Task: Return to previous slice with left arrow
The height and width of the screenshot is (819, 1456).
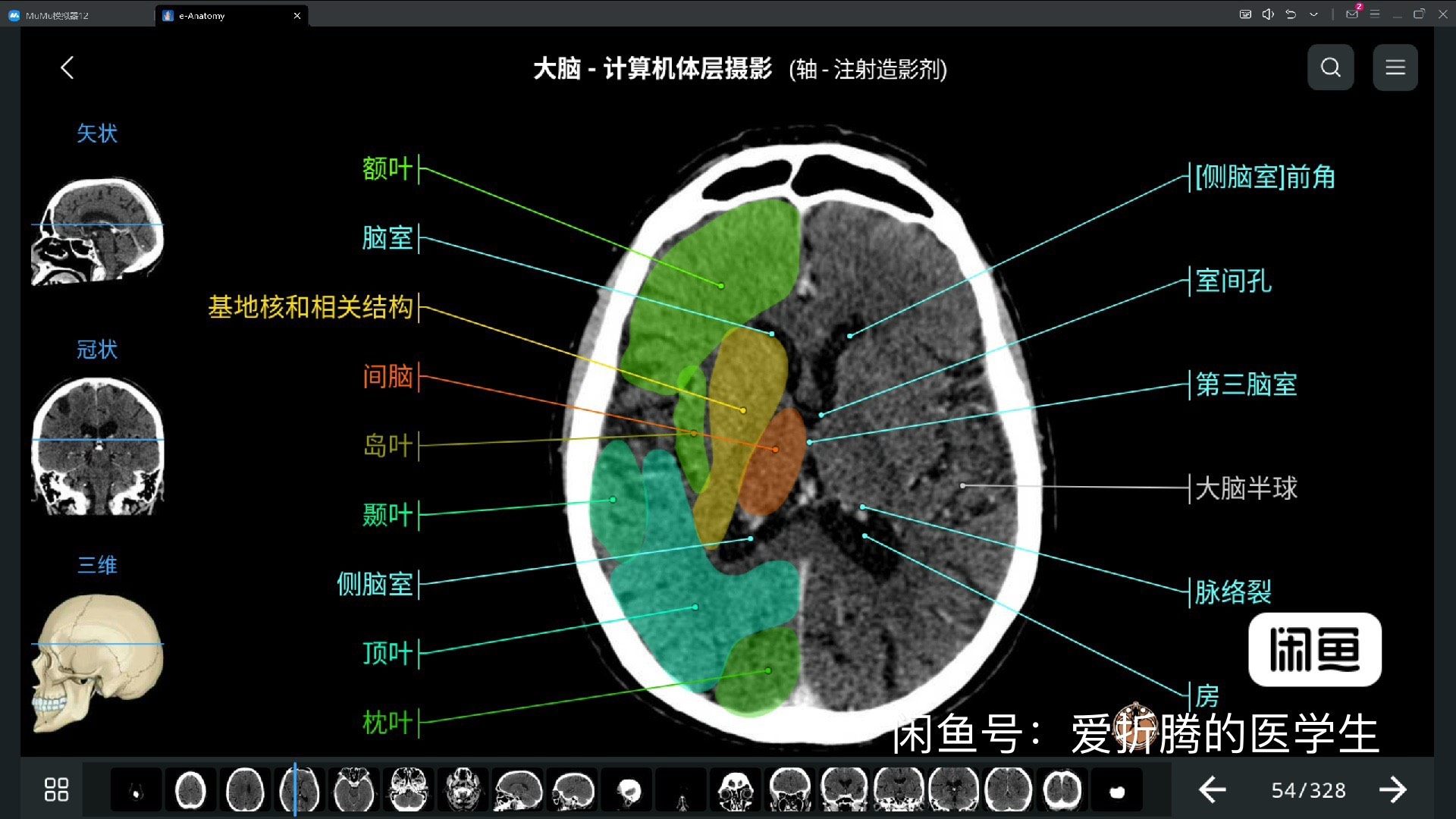Action: [x=1213, y=790]
